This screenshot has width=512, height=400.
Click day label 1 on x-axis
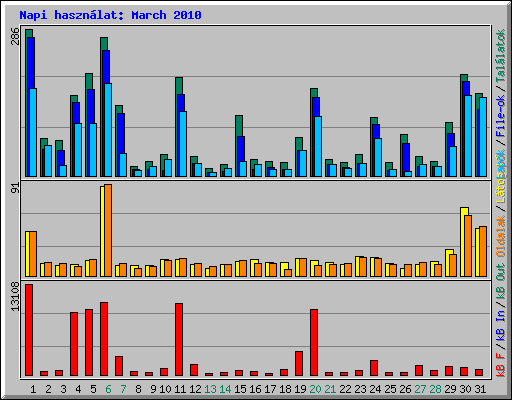pos(33,389)
